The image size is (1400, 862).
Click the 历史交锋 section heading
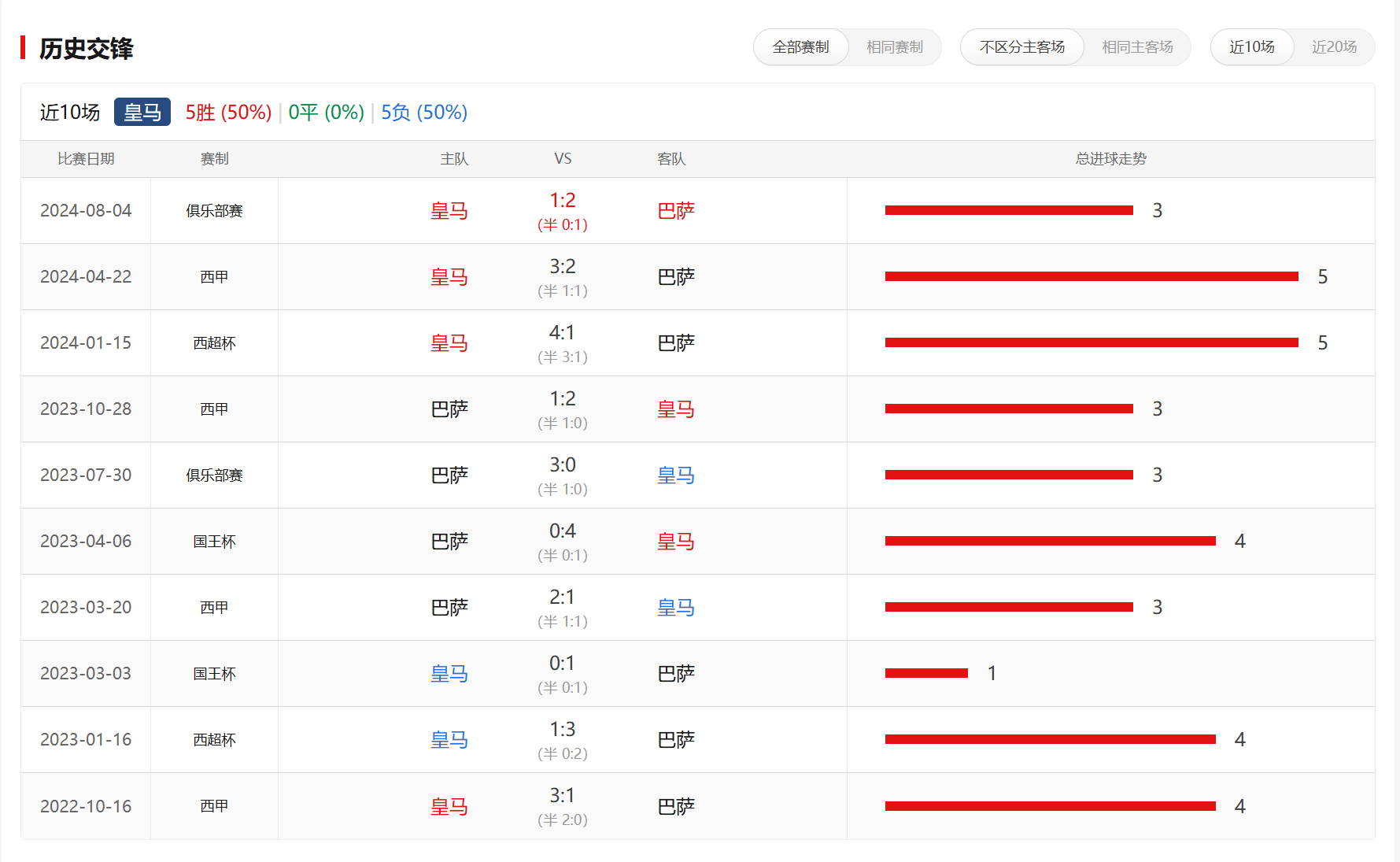(86, 49)
